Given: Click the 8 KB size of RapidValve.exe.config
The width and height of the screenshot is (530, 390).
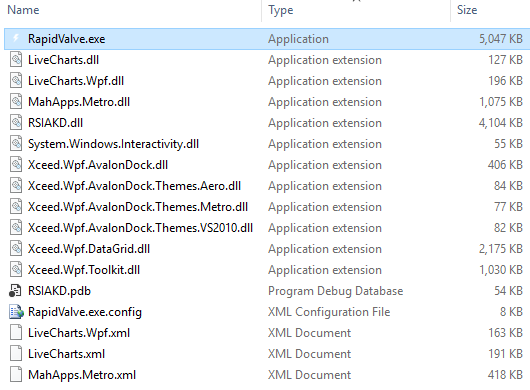Looking at the screenshot, I should coord(511,312).
